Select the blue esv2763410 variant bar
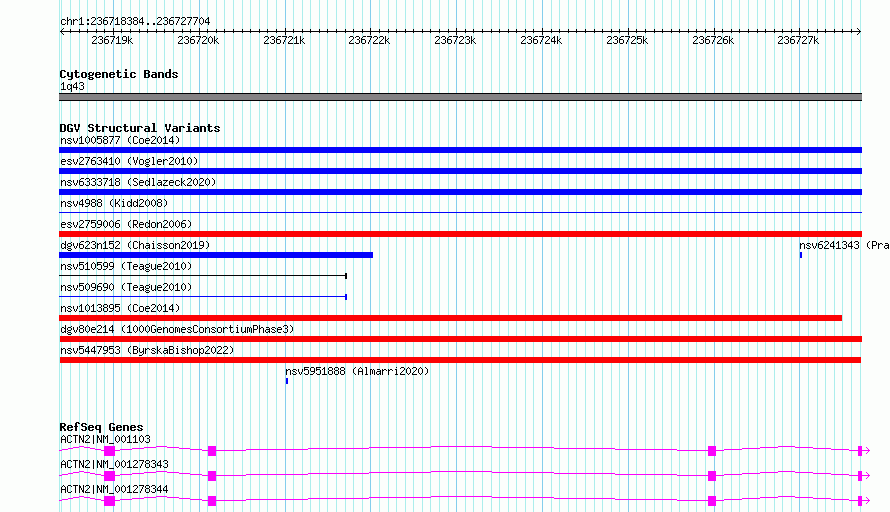The image size is (890, 512). click(460, 171)
